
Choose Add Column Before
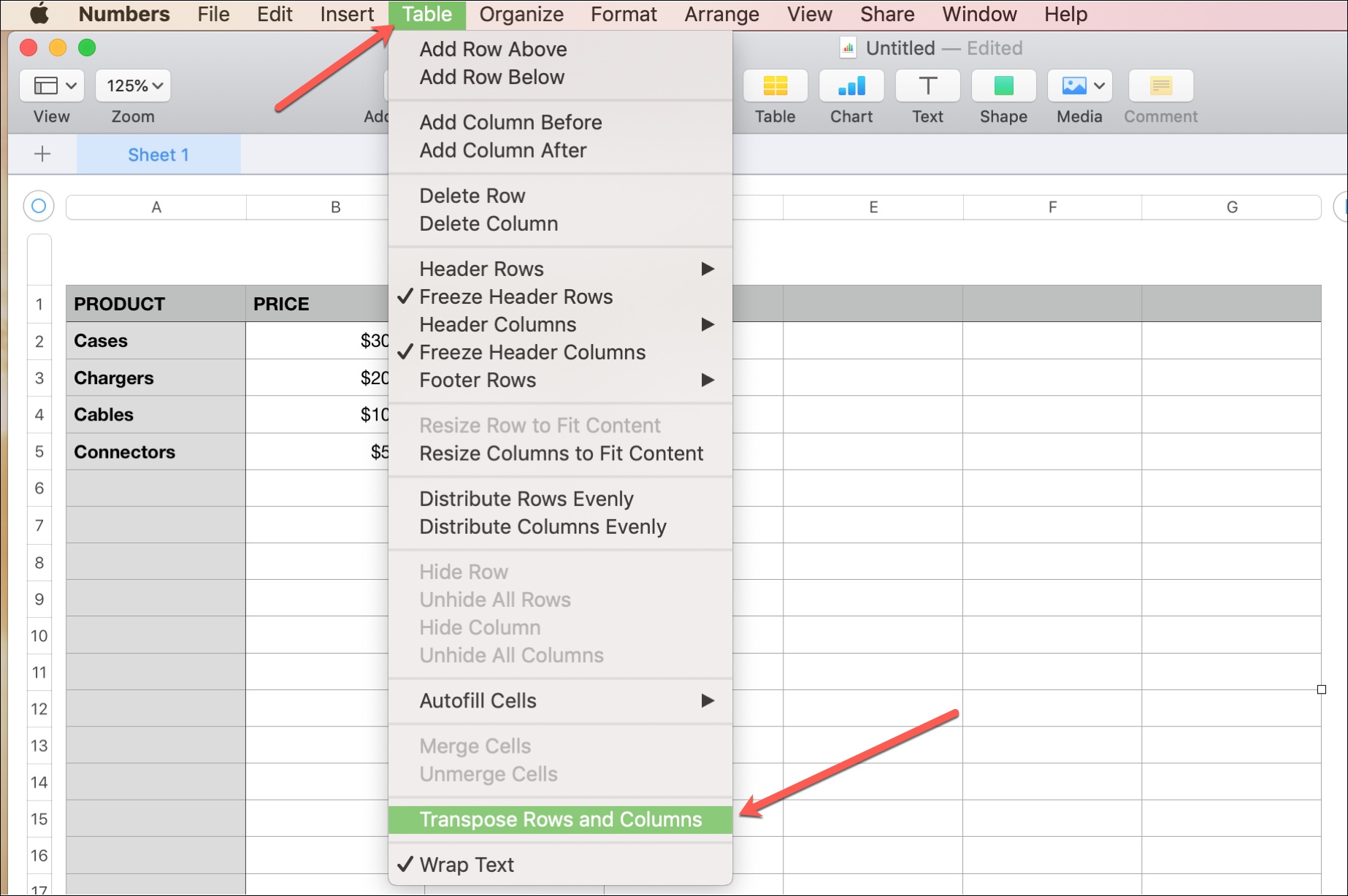[x=562, y=122]
